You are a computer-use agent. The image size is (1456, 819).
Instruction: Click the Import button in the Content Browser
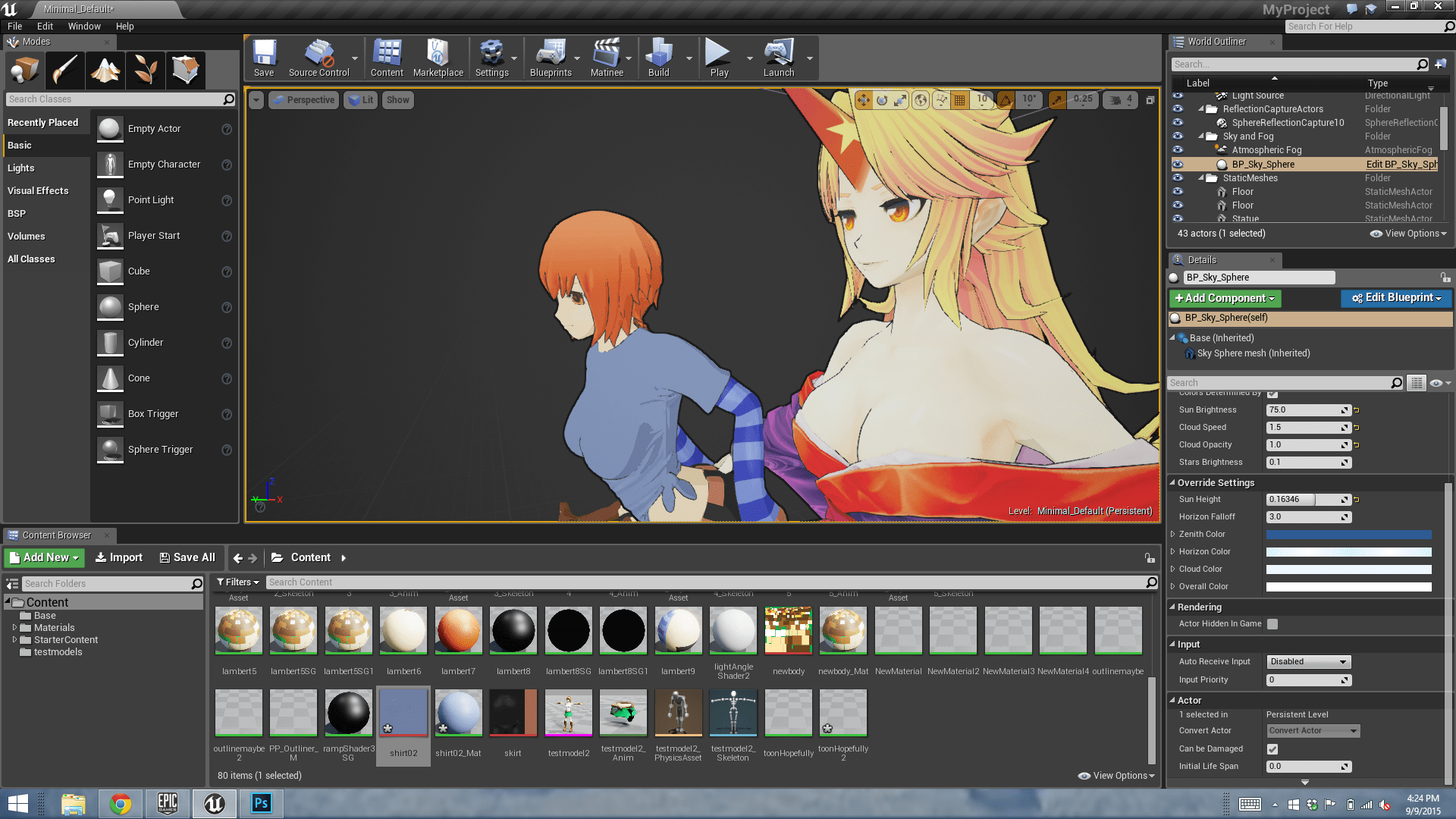point(119,557)
